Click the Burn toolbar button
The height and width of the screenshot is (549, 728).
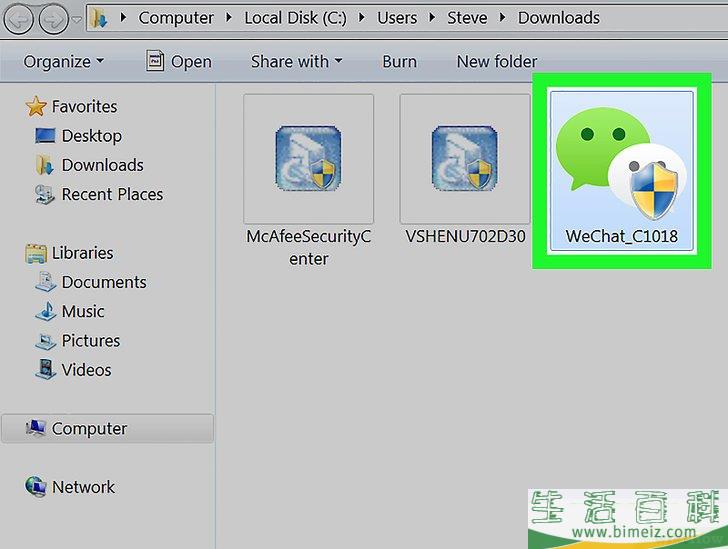(x=399, y=62)
